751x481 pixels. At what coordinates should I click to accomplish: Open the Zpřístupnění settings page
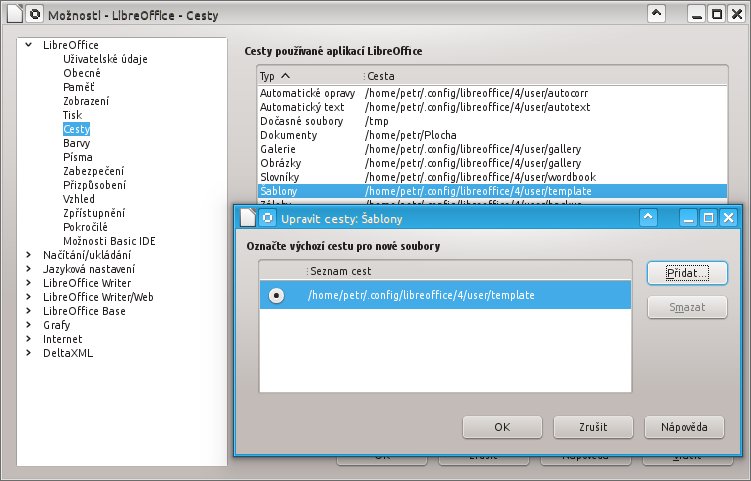(94, 213)
